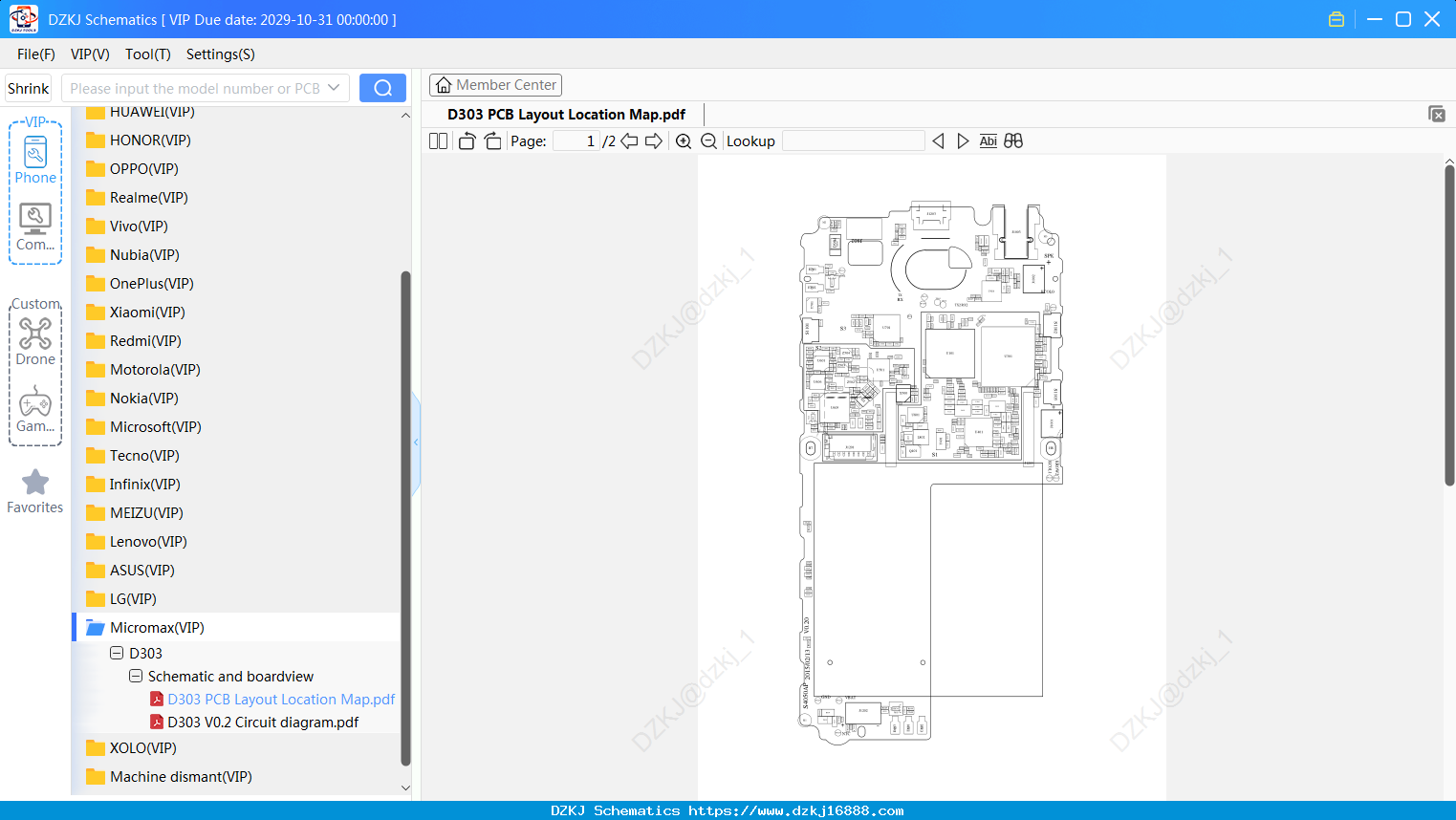Collapse the D303 tree node

[117, 654]
